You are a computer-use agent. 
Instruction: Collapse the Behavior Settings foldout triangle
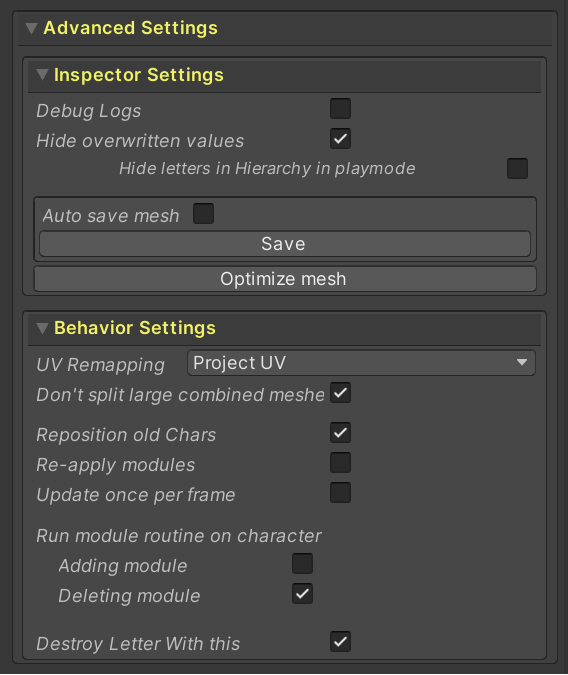coord(42,328)
